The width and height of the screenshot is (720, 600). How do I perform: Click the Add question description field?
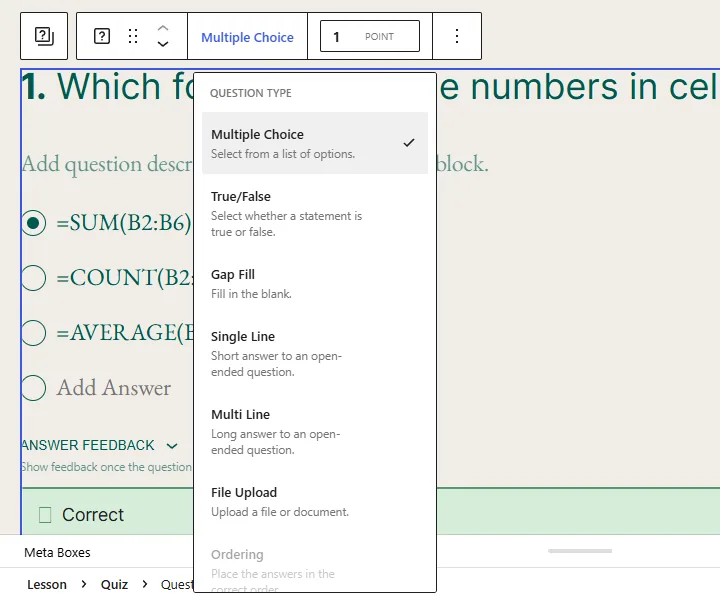coord(108,164)
